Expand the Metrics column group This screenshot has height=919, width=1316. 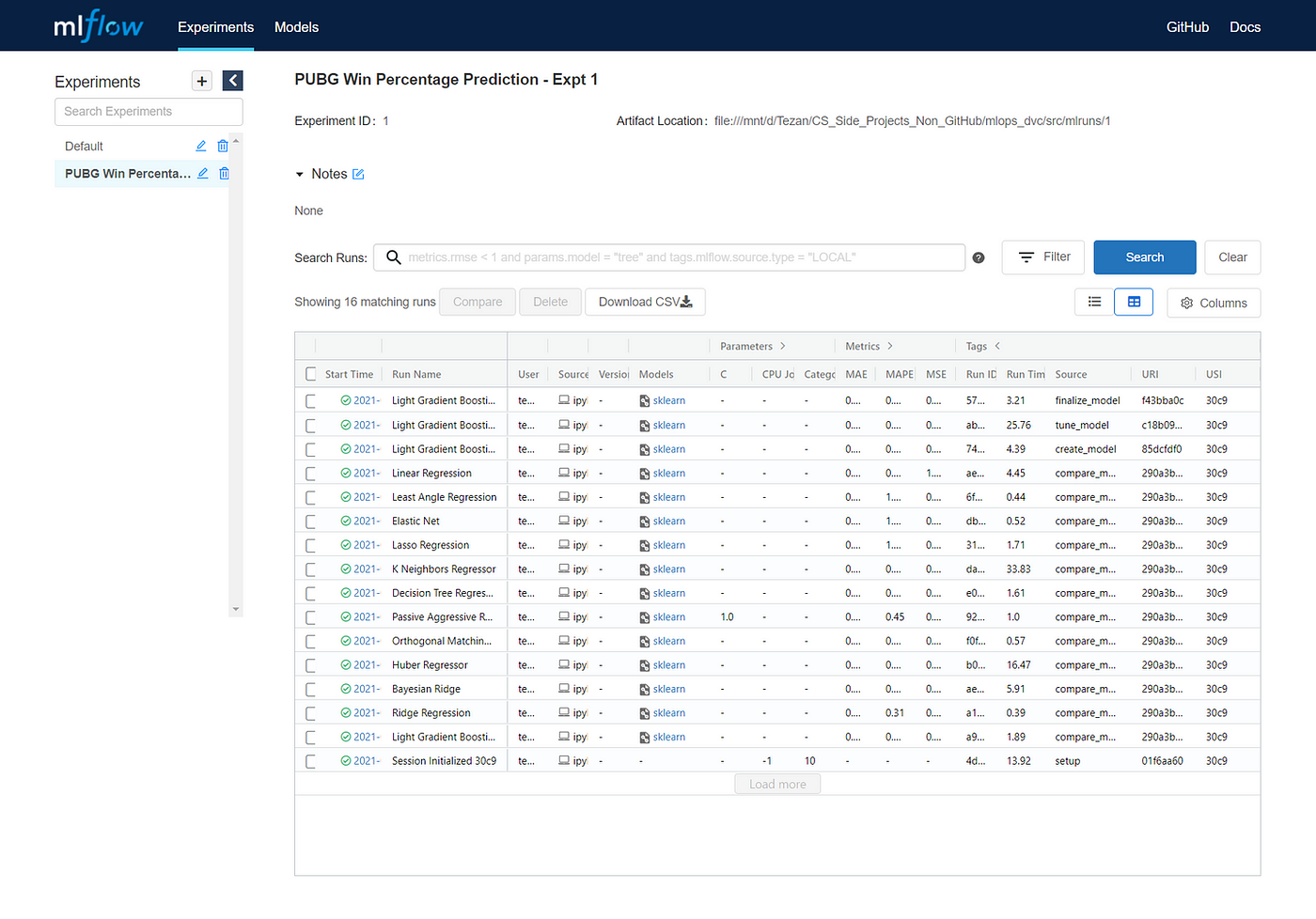891,346
